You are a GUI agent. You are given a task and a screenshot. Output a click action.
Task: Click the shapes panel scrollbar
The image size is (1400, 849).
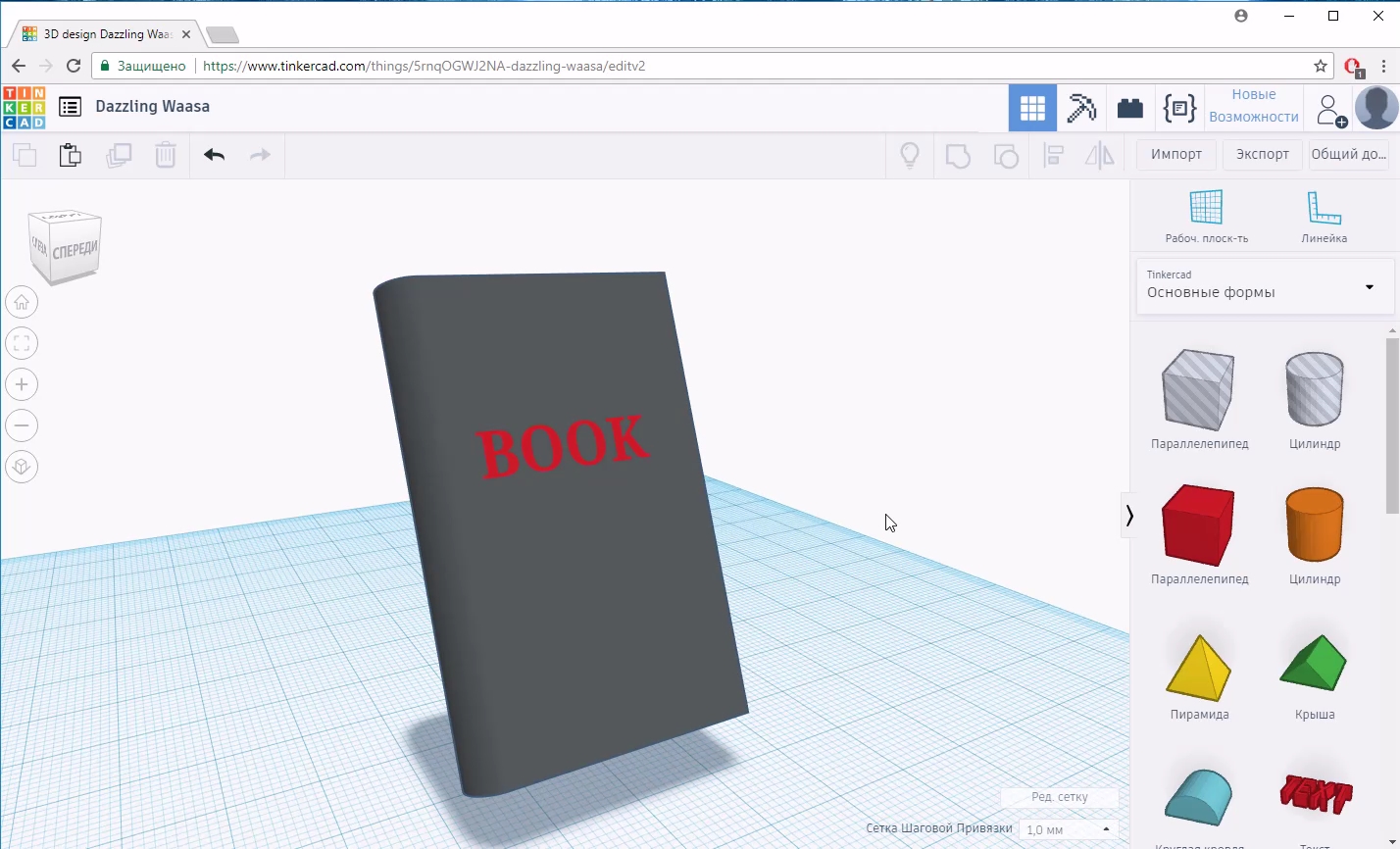(1392, 424)
